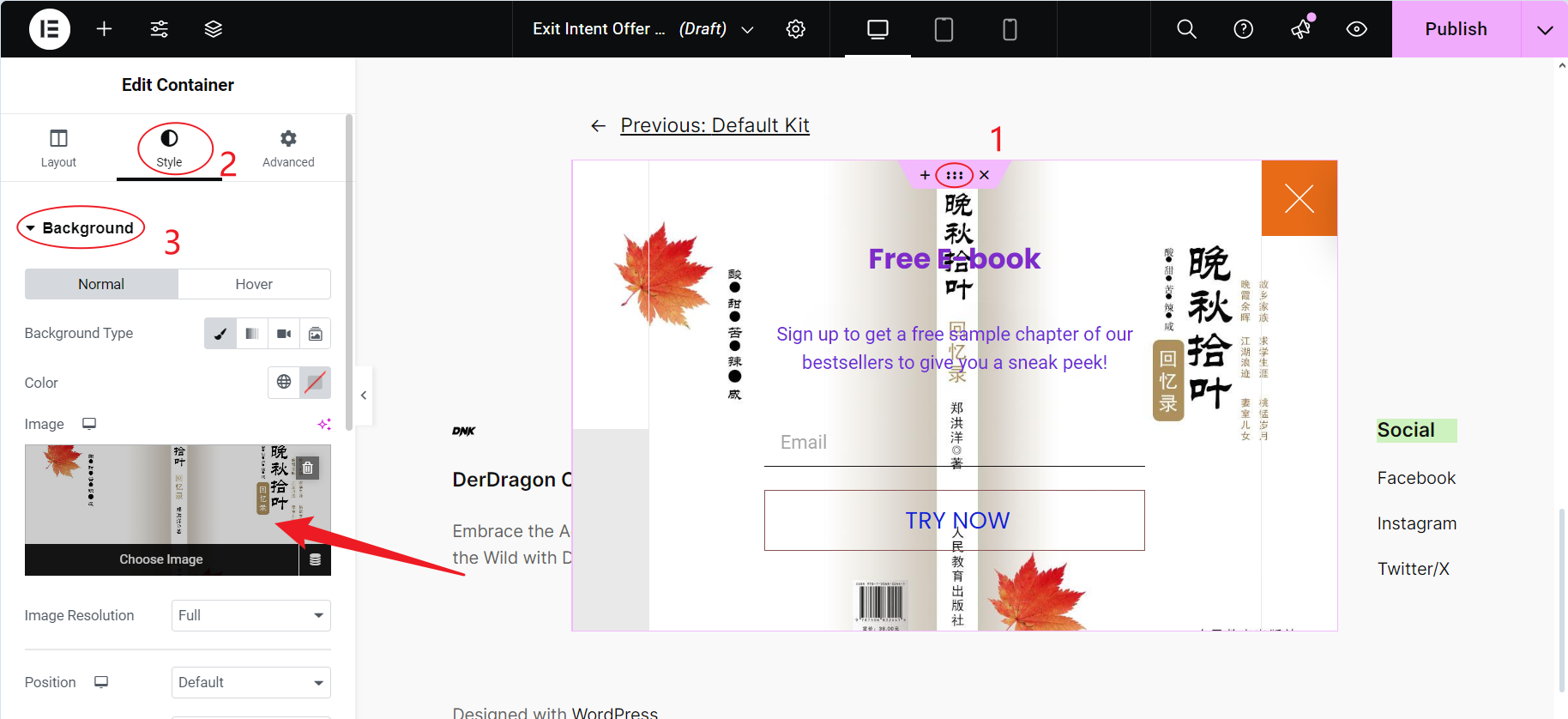
Task: Open the Image Resolution dropdown
Action: tap(250, 615)
